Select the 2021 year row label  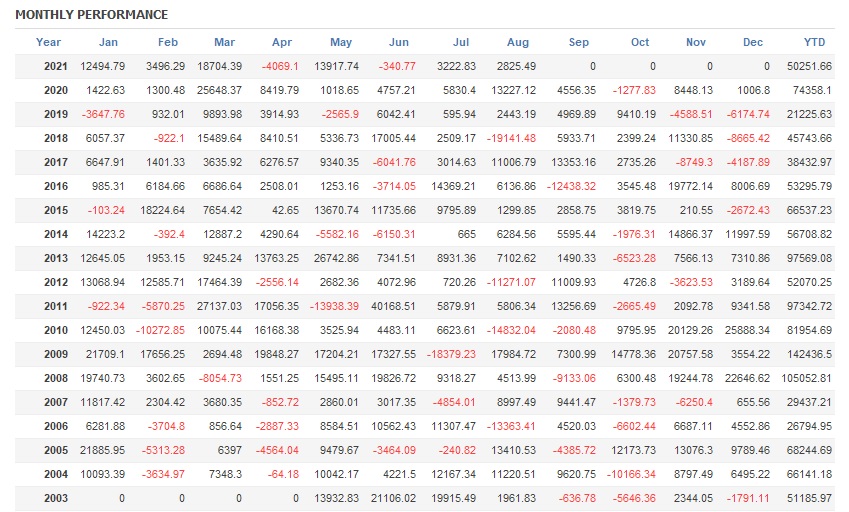pyautogui.click(x=56, y=66)
